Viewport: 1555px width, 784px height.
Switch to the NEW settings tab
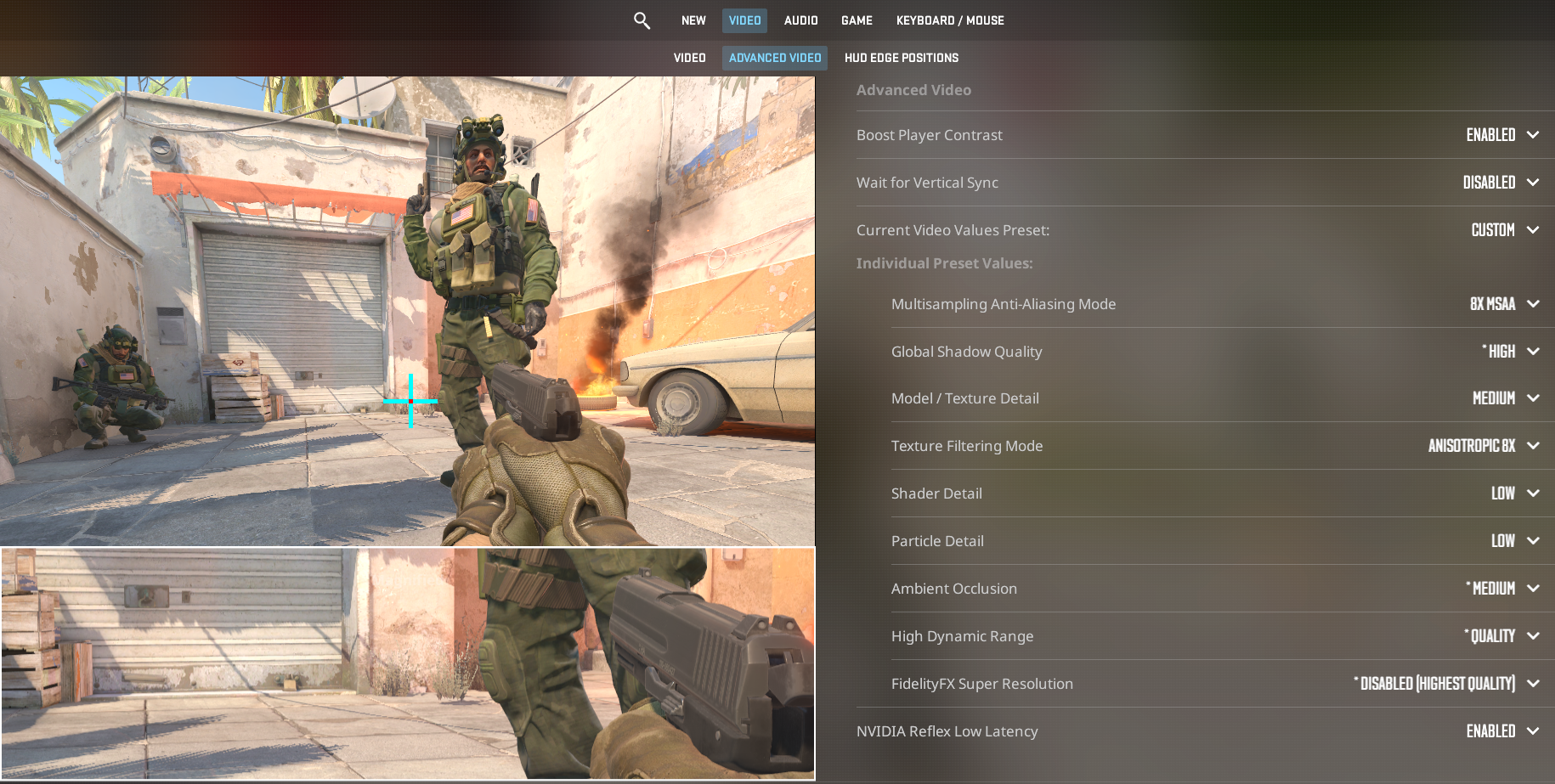(693, 20)
